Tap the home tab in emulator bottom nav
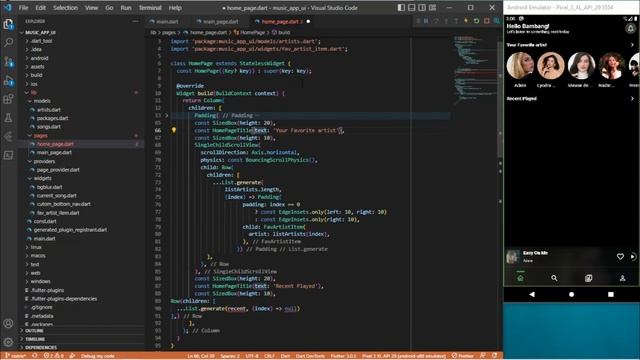This screenshot has height=360, width=640. [x=520, y=278]
